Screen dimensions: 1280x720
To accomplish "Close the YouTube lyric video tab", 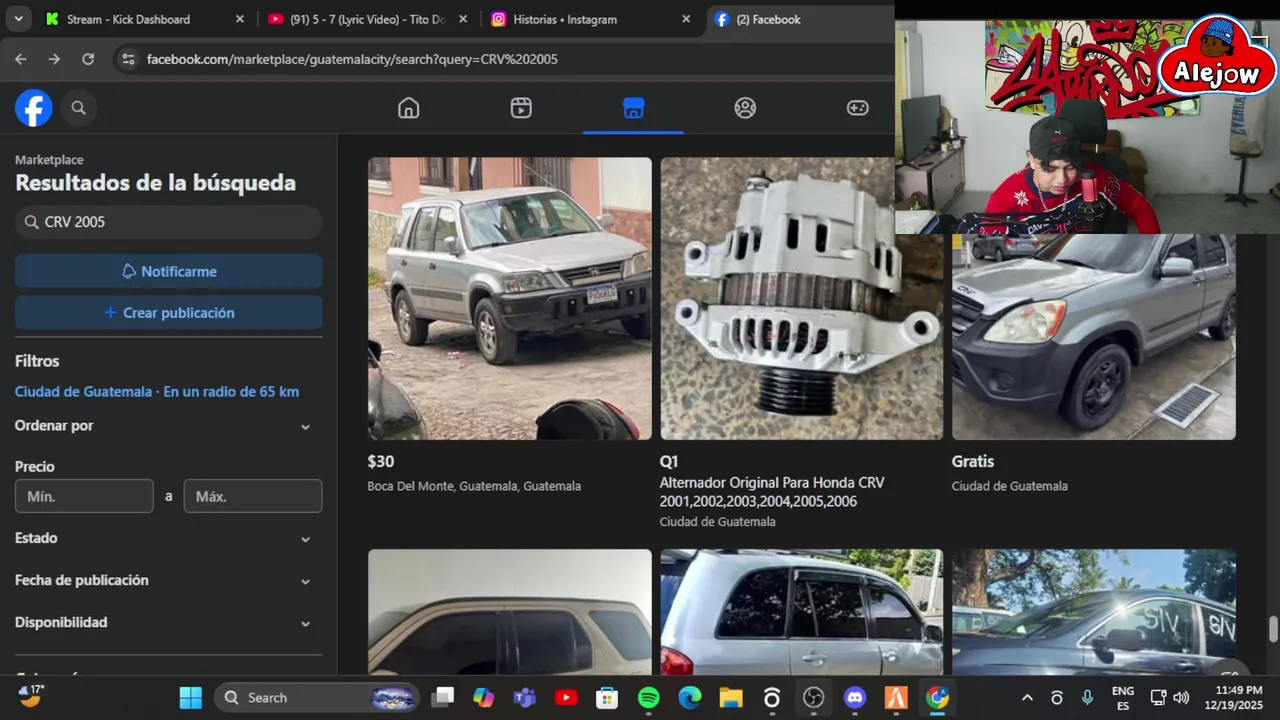I will 462,19.
